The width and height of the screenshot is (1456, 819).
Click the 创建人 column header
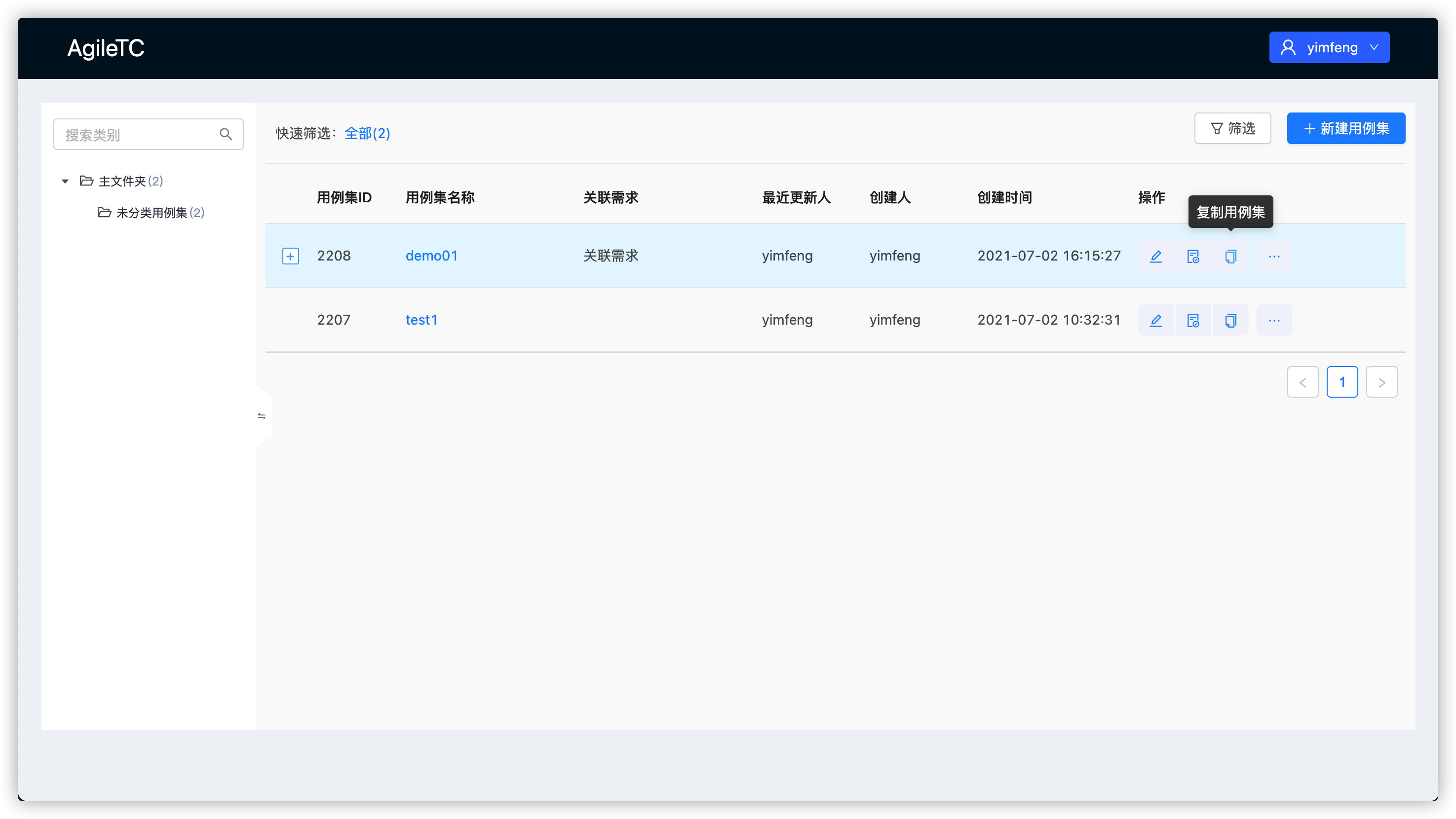point(890,197)
